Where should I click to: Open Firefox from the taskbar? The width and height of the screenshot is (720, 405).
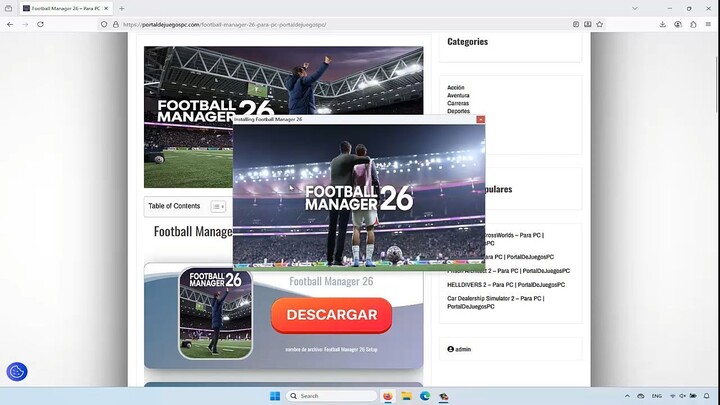click(x=388, y=396)
